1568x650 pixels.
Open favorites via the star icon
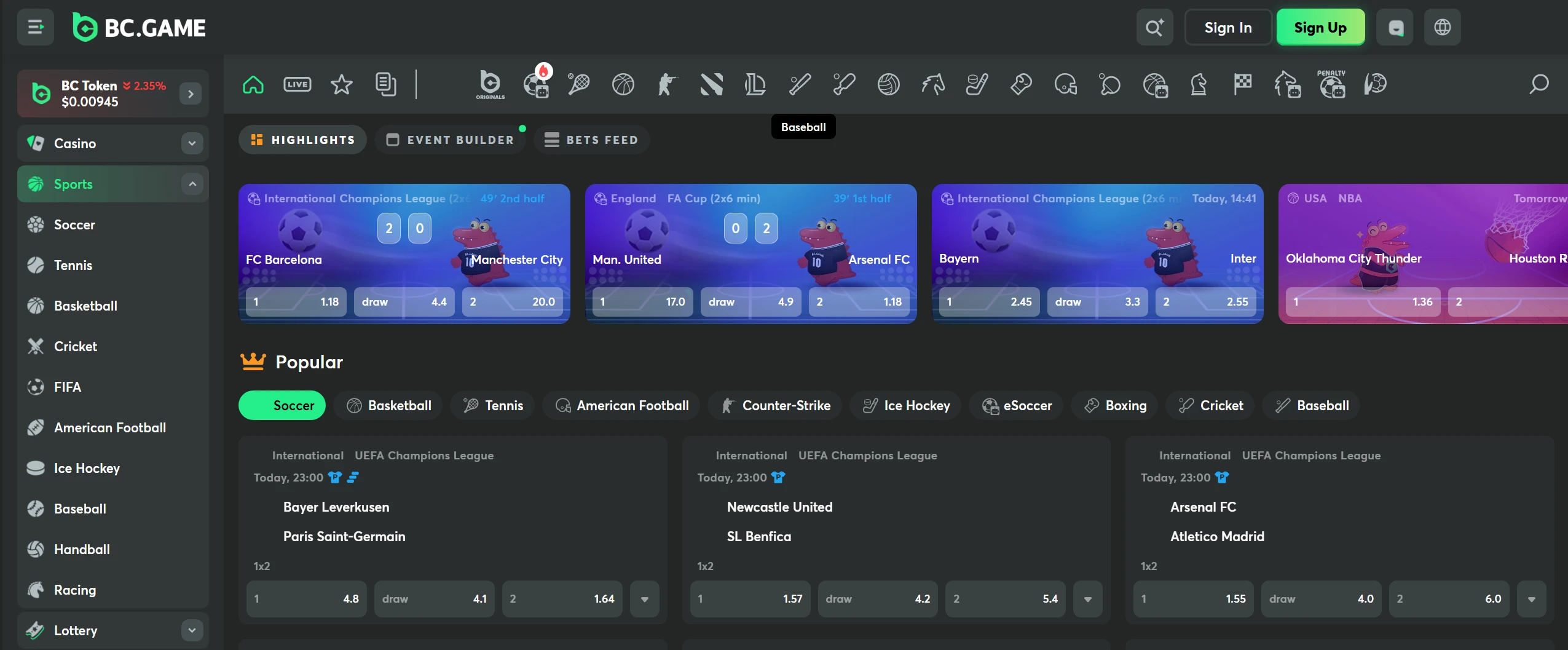pos(342,84)
